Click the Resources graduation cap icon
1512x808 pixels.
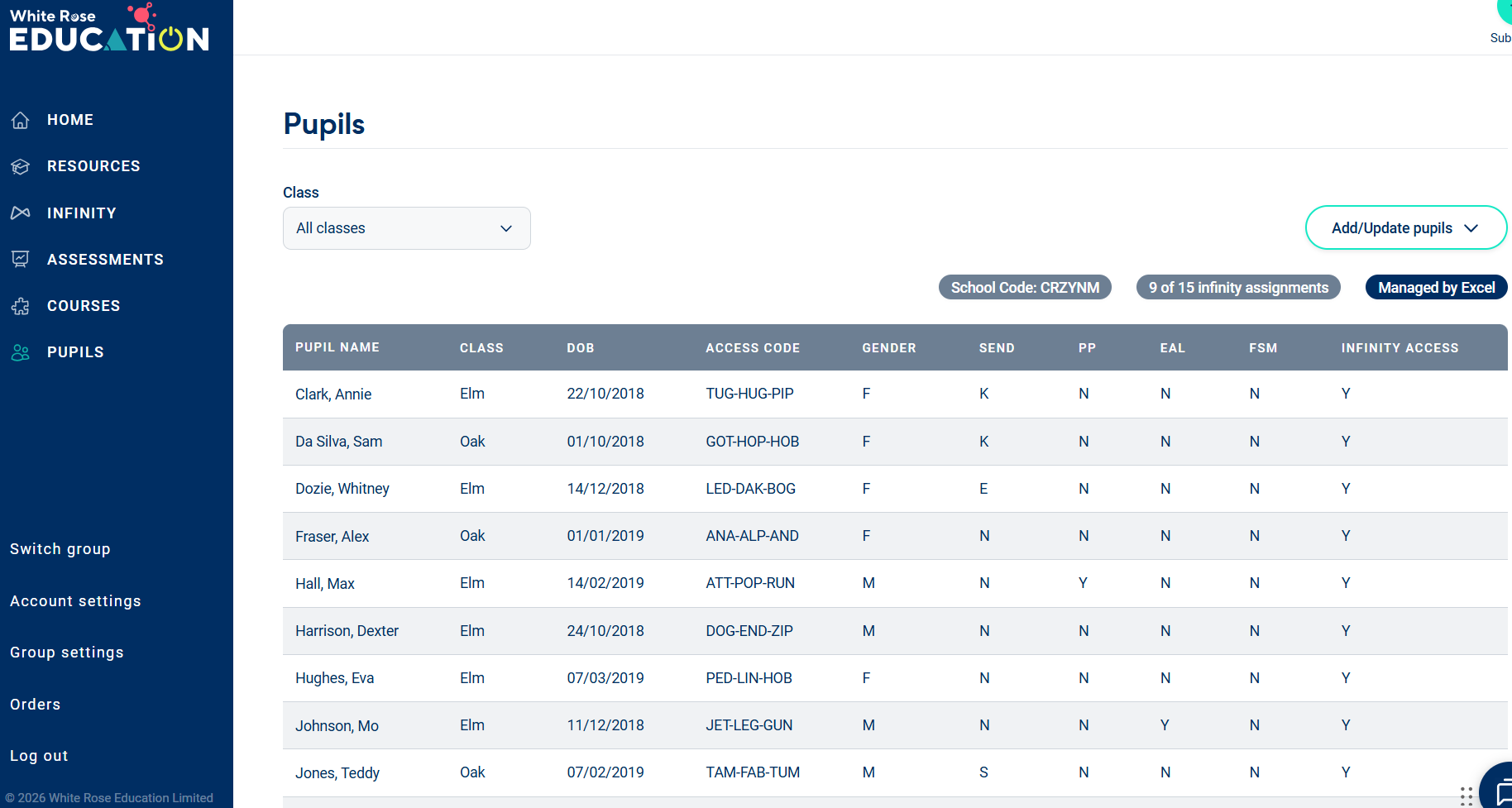tap(21, 166)
